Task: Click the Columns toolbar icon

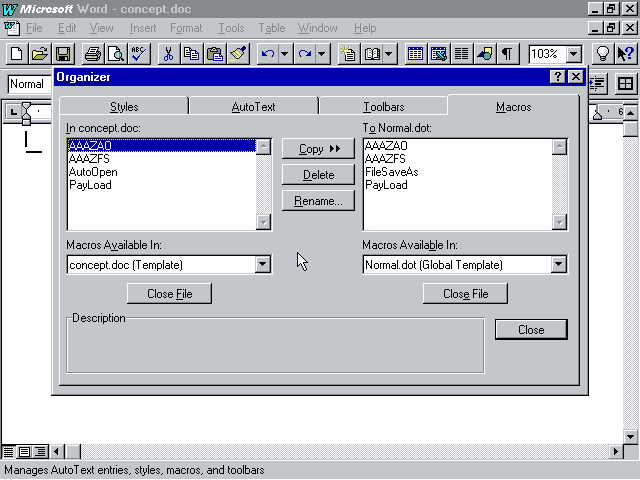Action: pyautogui.click(x=461, y=53)
